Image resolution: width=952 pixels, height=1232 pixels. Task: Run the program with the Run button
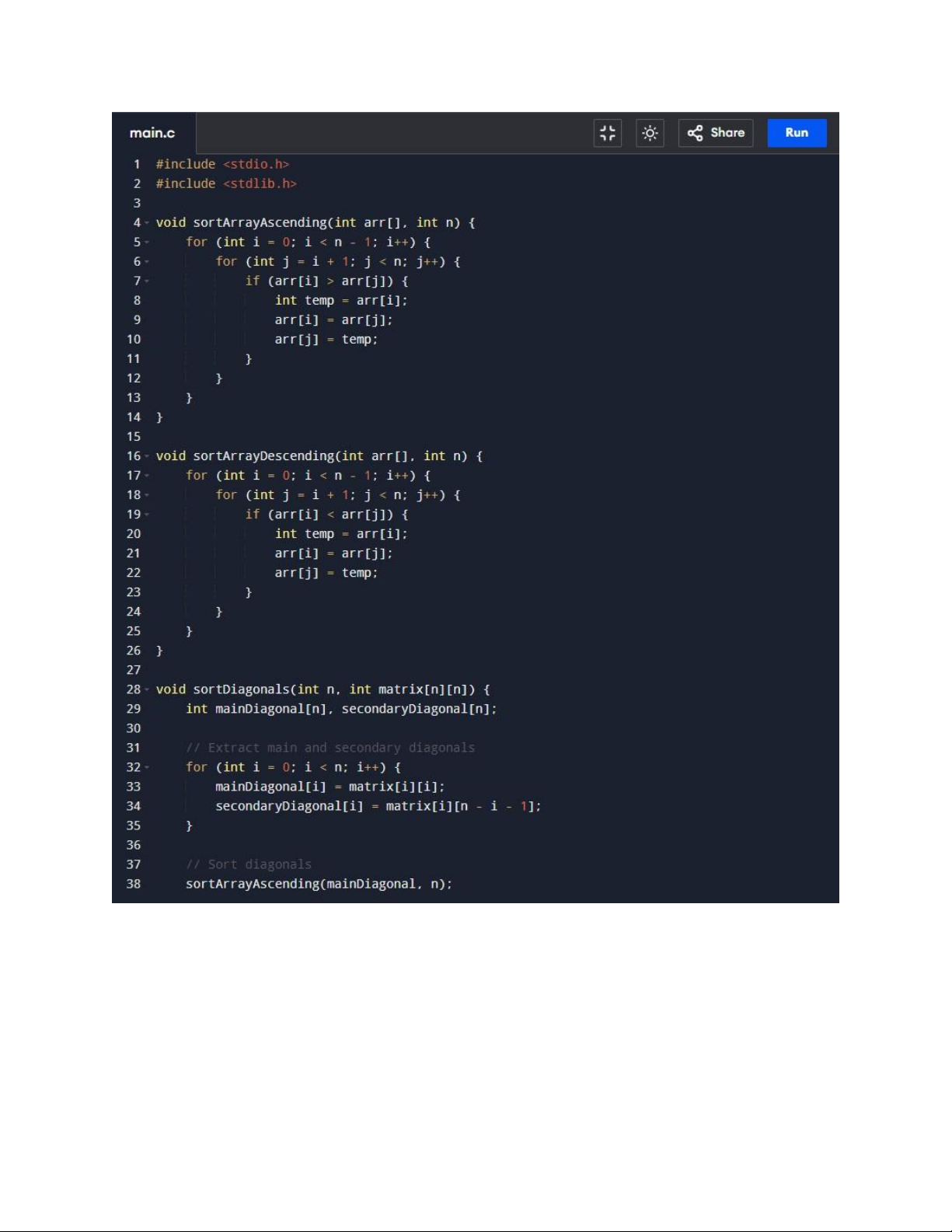tap(797, 133)
